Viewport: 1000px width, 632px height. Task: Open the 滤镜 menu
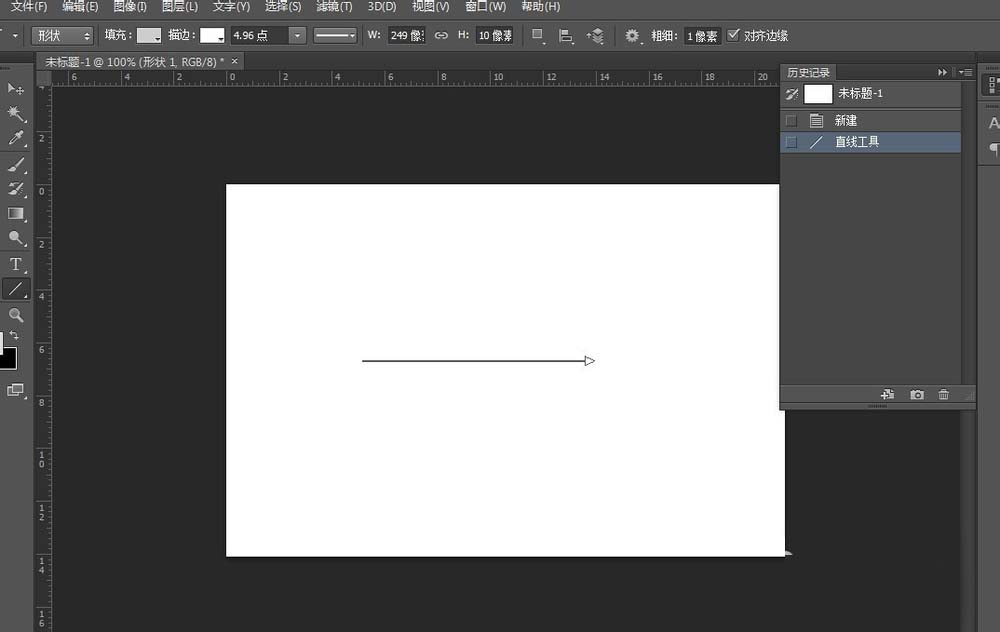coord(333,6)
